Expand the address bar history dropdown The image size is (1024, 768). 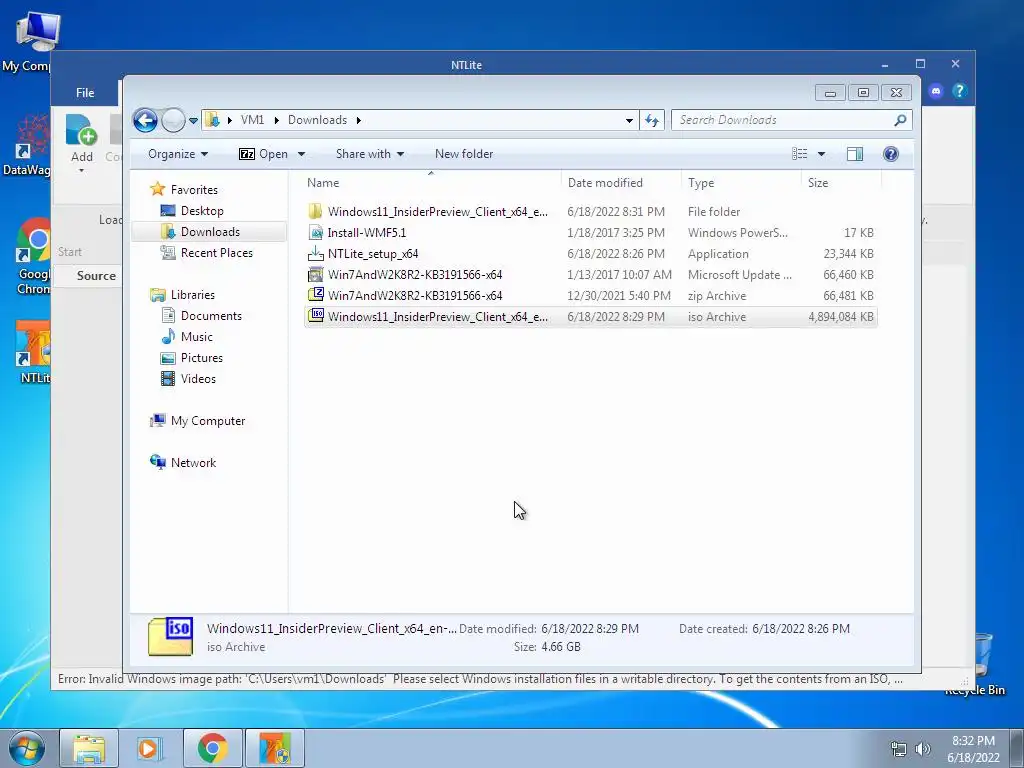pos(629,120)
